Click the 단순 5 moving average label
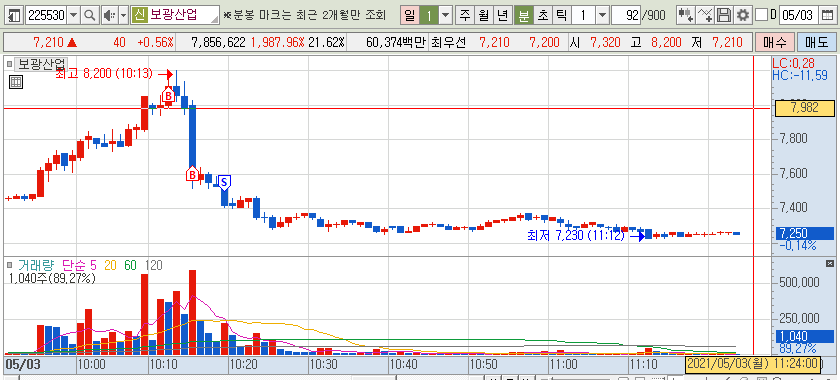 click(x=79, y=265)
